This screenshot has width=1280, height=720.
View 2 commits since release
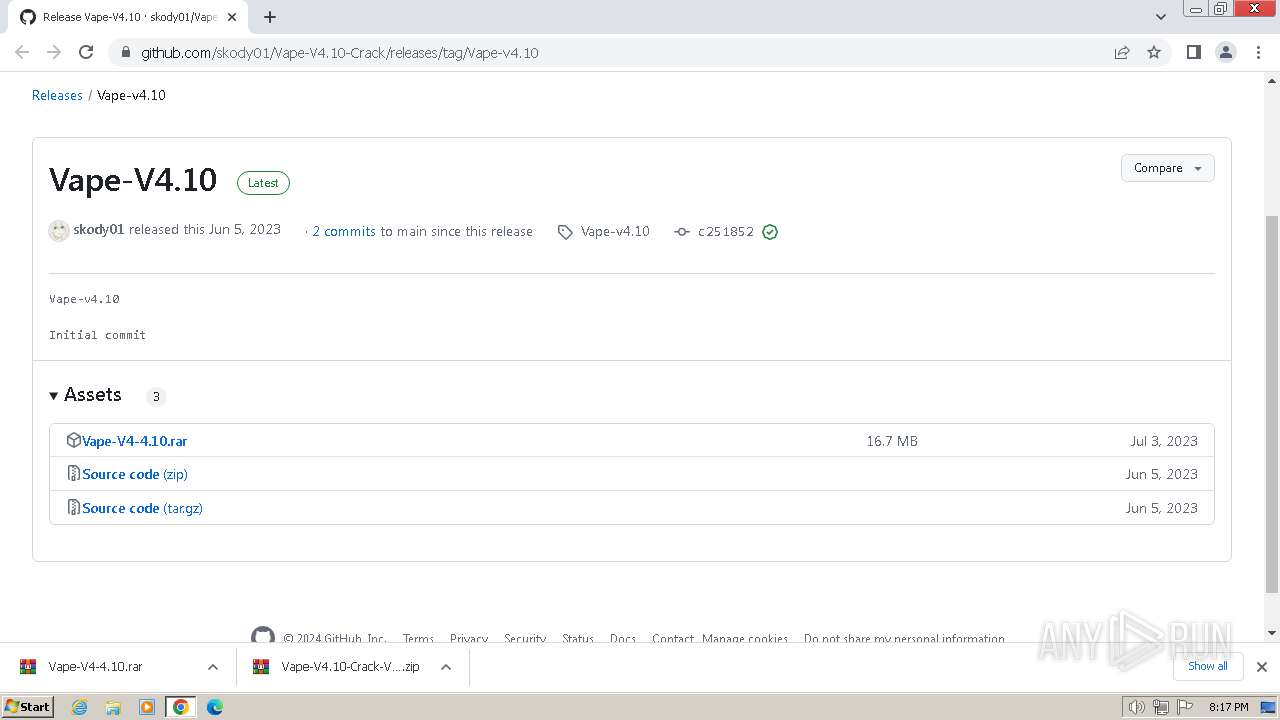pos(344,231)
